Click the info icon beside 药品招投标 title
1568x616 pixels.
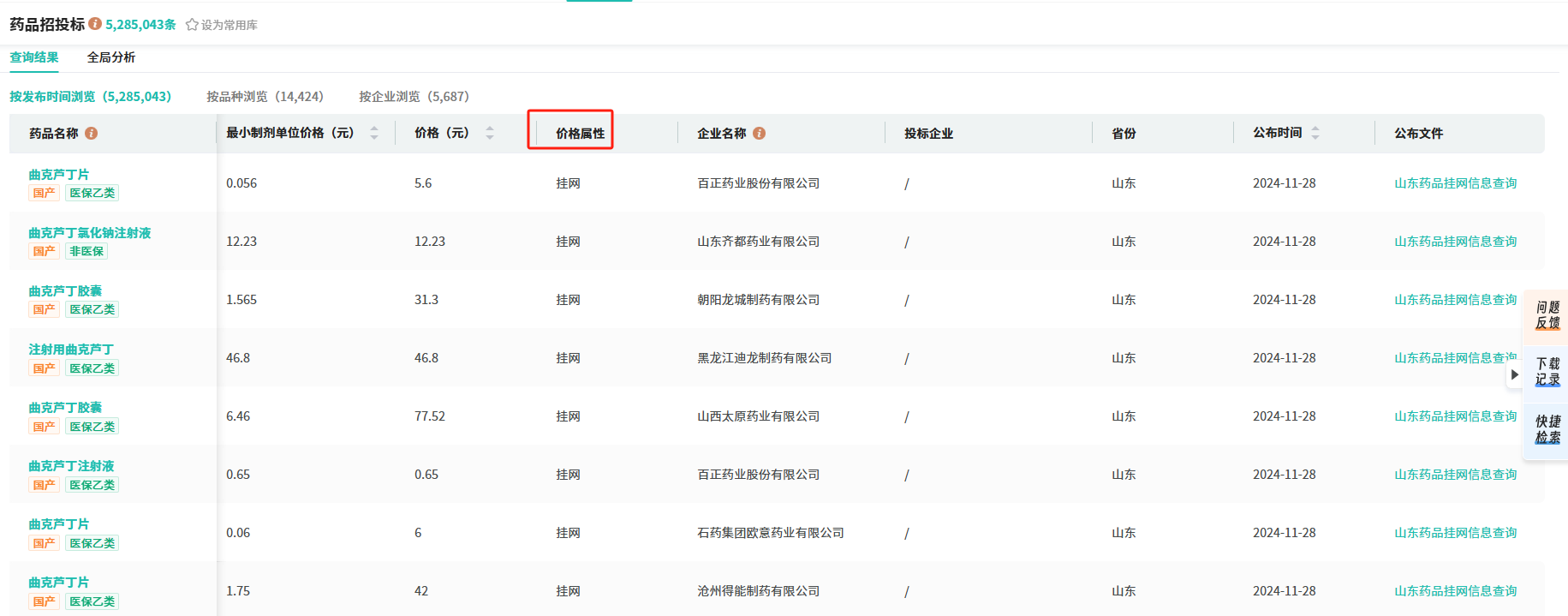click(x=95, y=24)
